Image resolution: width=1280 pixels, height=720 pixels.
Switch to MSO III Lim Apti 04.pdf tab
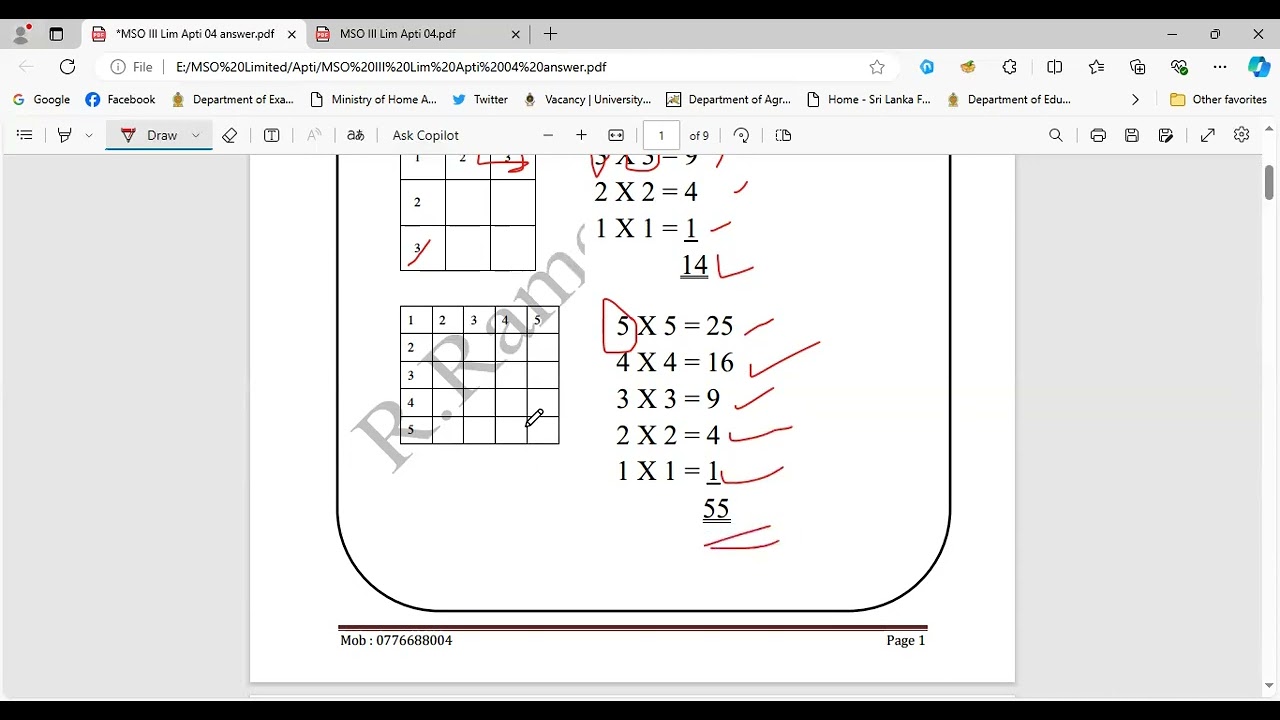pyautogui.click(x=398, y=34)
